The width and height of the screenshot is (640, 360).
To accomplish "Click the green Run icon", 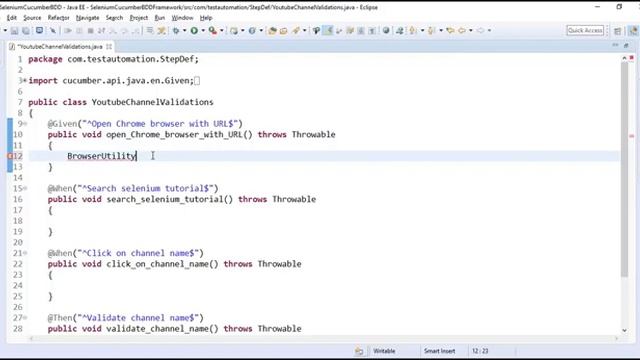I will click(194, 31).
